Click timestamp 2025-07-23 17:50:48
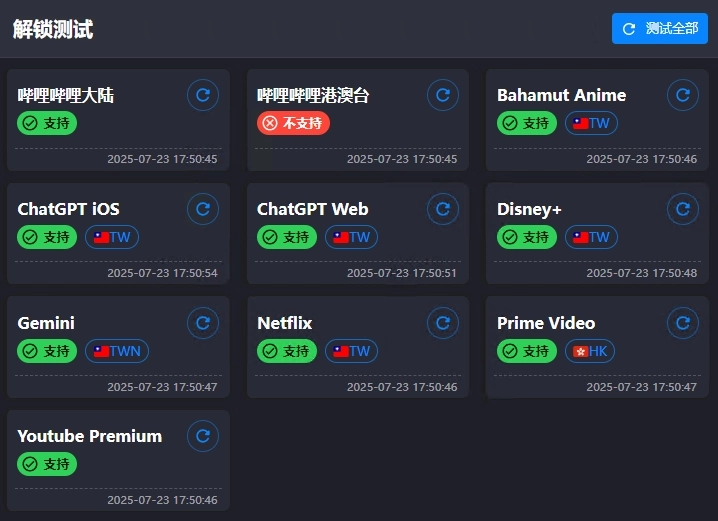The width and height of the screenshot is (718, 521). click(x=642, y=273)
